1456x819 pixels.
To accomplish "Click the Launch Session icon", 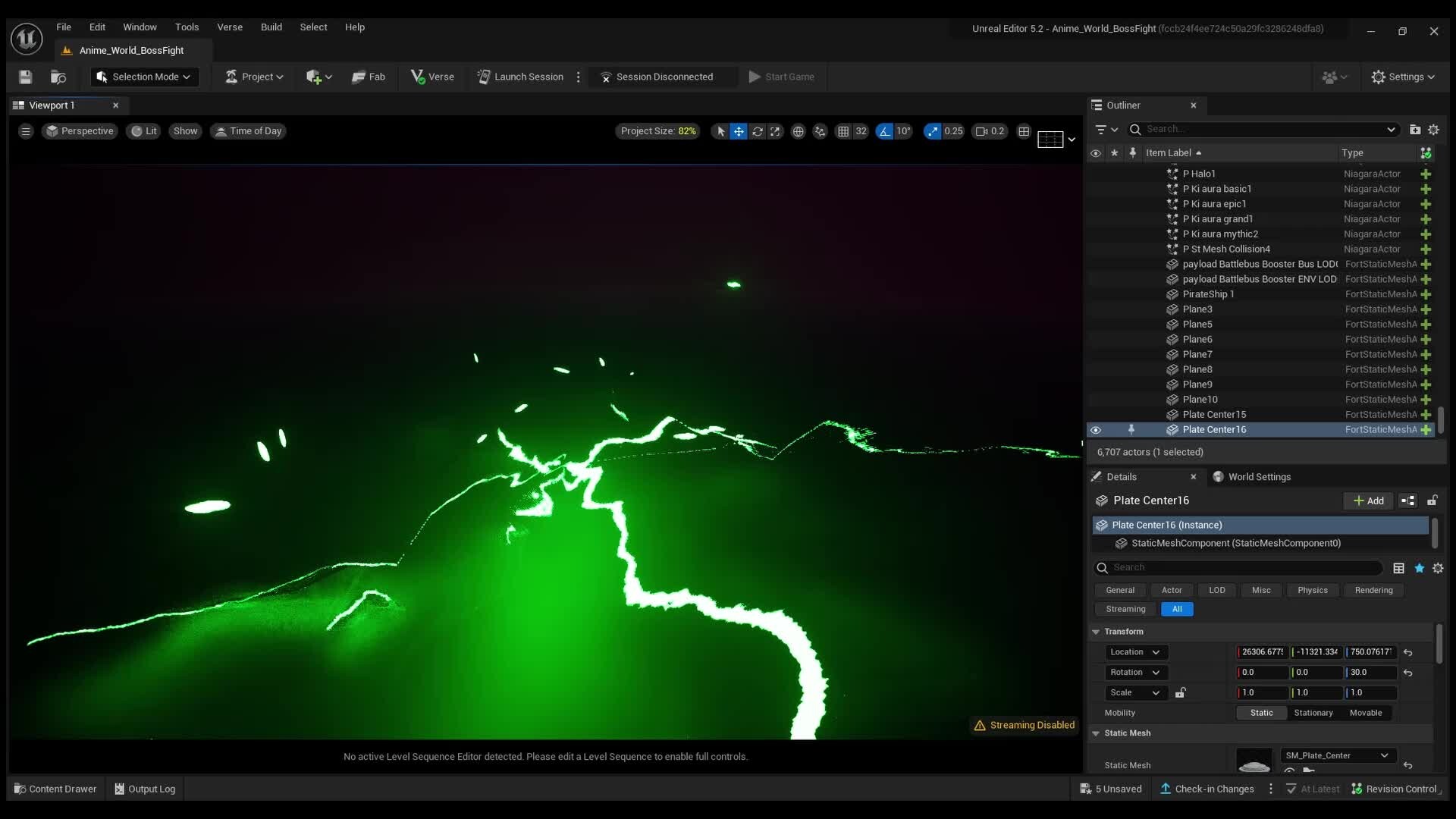I will 484,77.
